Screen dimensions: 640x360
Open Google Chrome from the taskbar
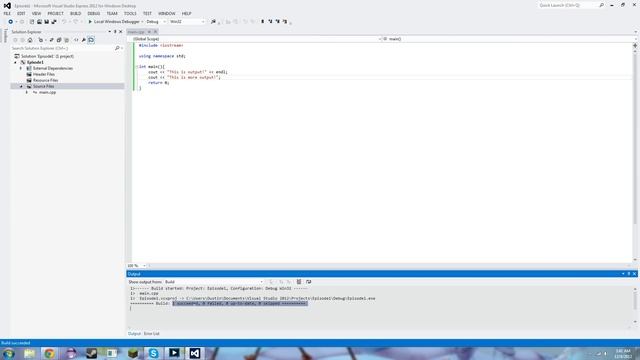coord(49,353)
